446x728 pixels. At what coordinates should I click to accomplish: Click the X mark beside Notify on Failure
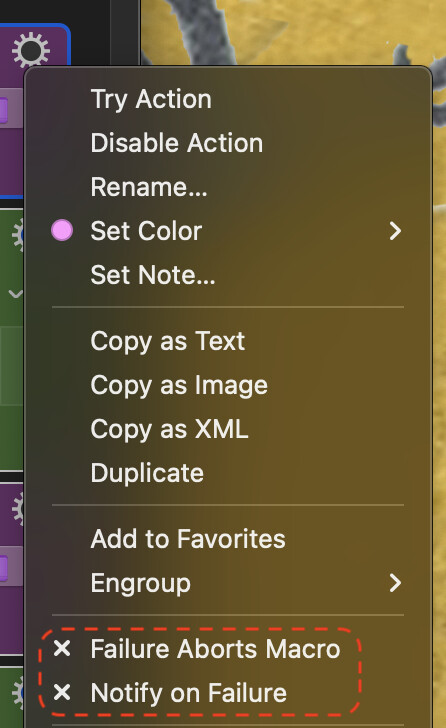[x=62, y=692]
